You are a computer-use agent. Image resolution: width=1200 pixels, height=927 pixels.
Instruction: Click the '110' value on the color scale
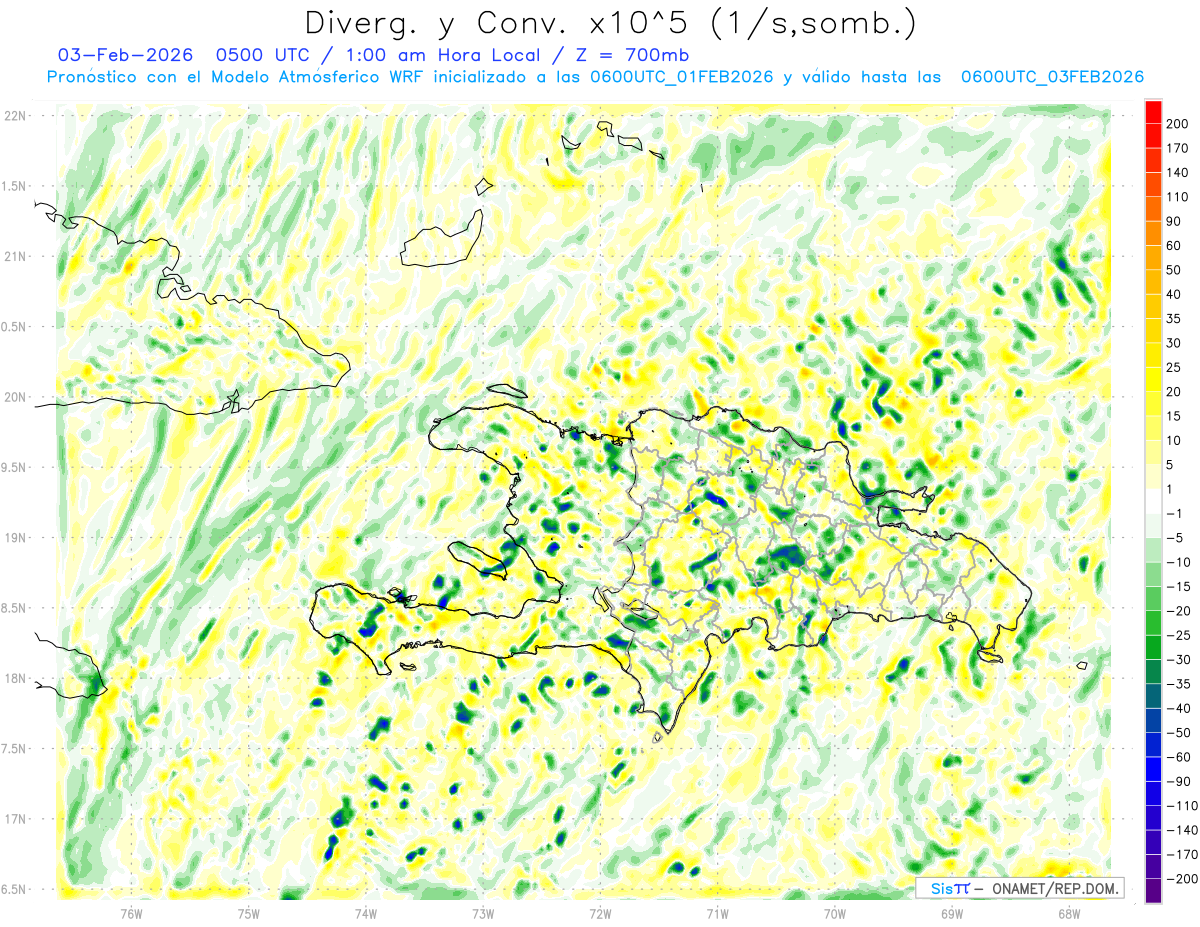pyautogui.click(x=1176, y=197)
